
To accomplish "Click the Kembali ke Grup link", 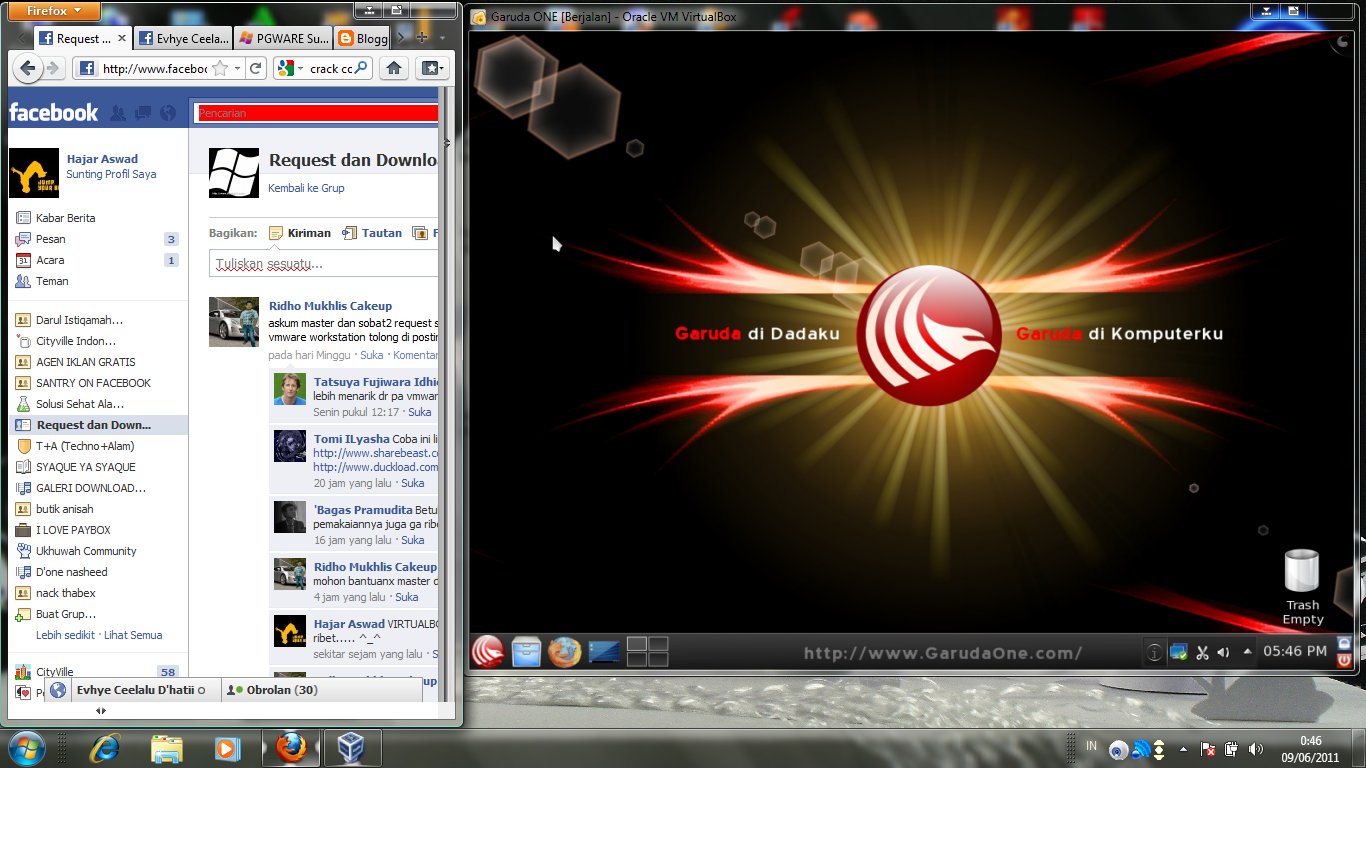I will pyautogui.click(x=306, y=188).
